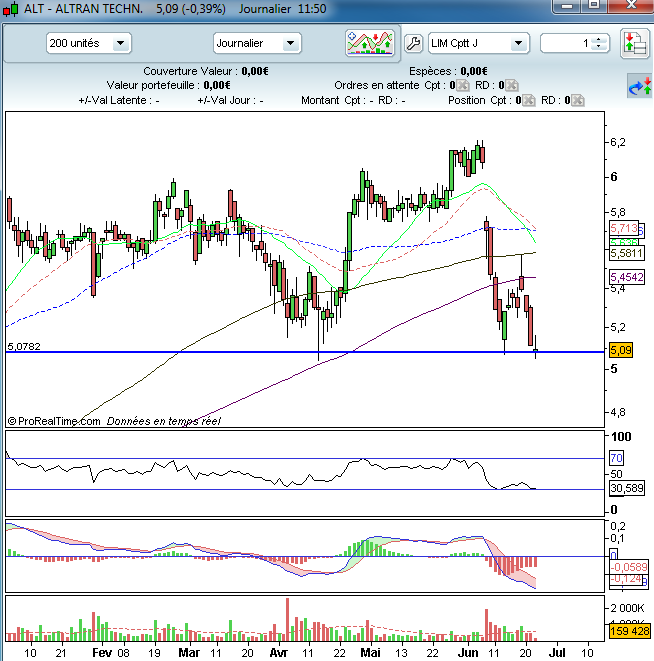Click the 5,713 moving average label

click(x=624, y=228)
